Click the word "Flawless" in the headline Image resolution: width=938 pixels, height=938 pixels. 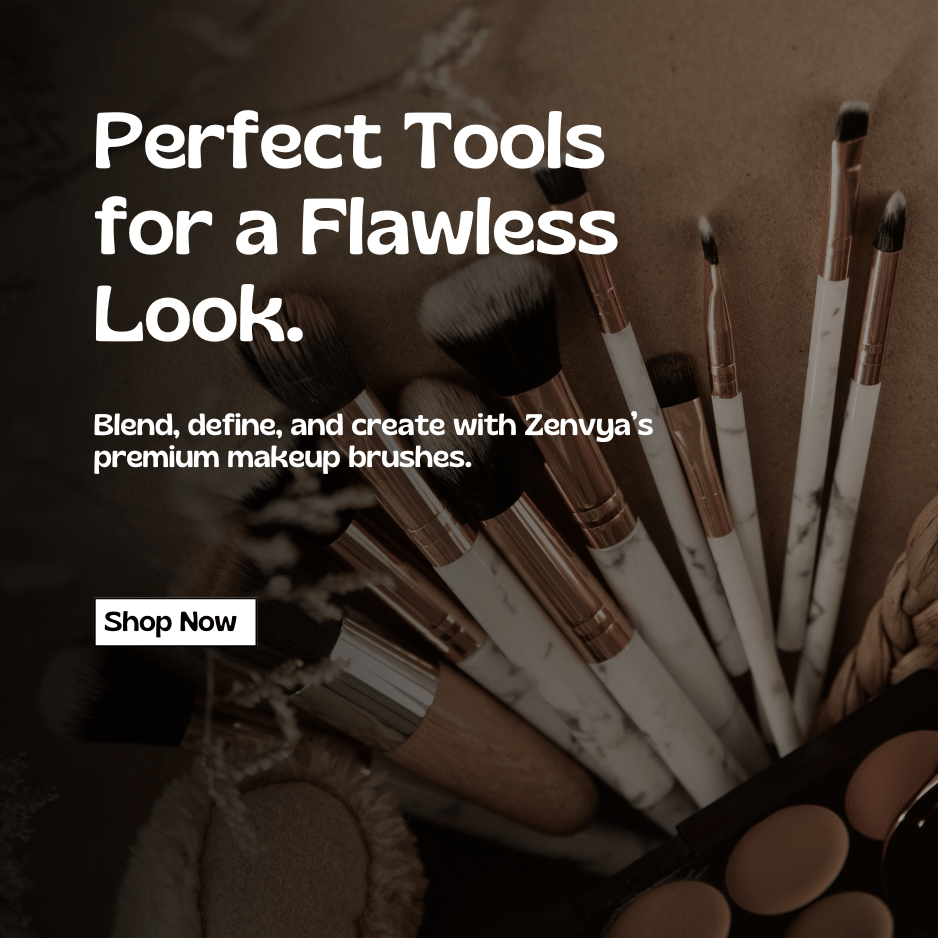458,228
